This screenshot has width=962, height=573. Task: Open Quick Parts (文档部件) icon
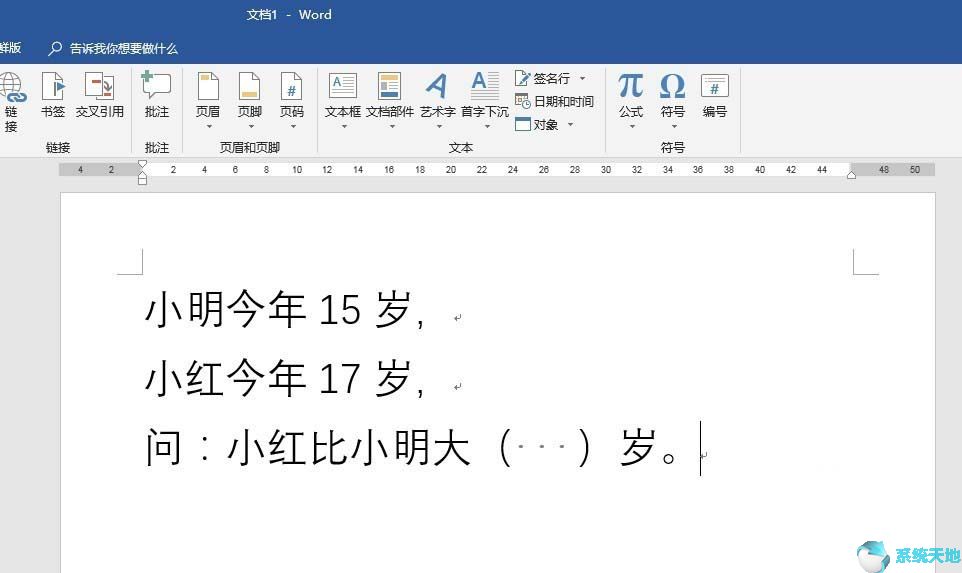click(390, 86)
